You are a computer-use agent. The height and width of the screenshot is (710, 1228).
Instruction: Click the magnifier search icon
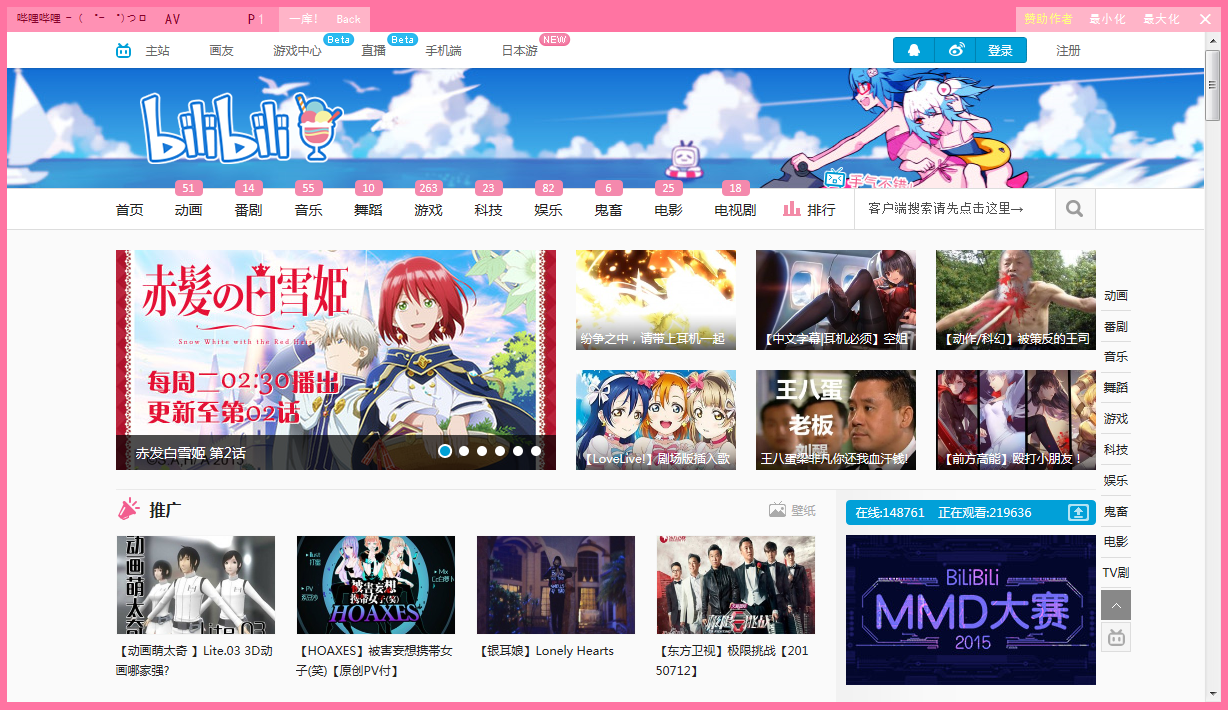[1075, 209]
